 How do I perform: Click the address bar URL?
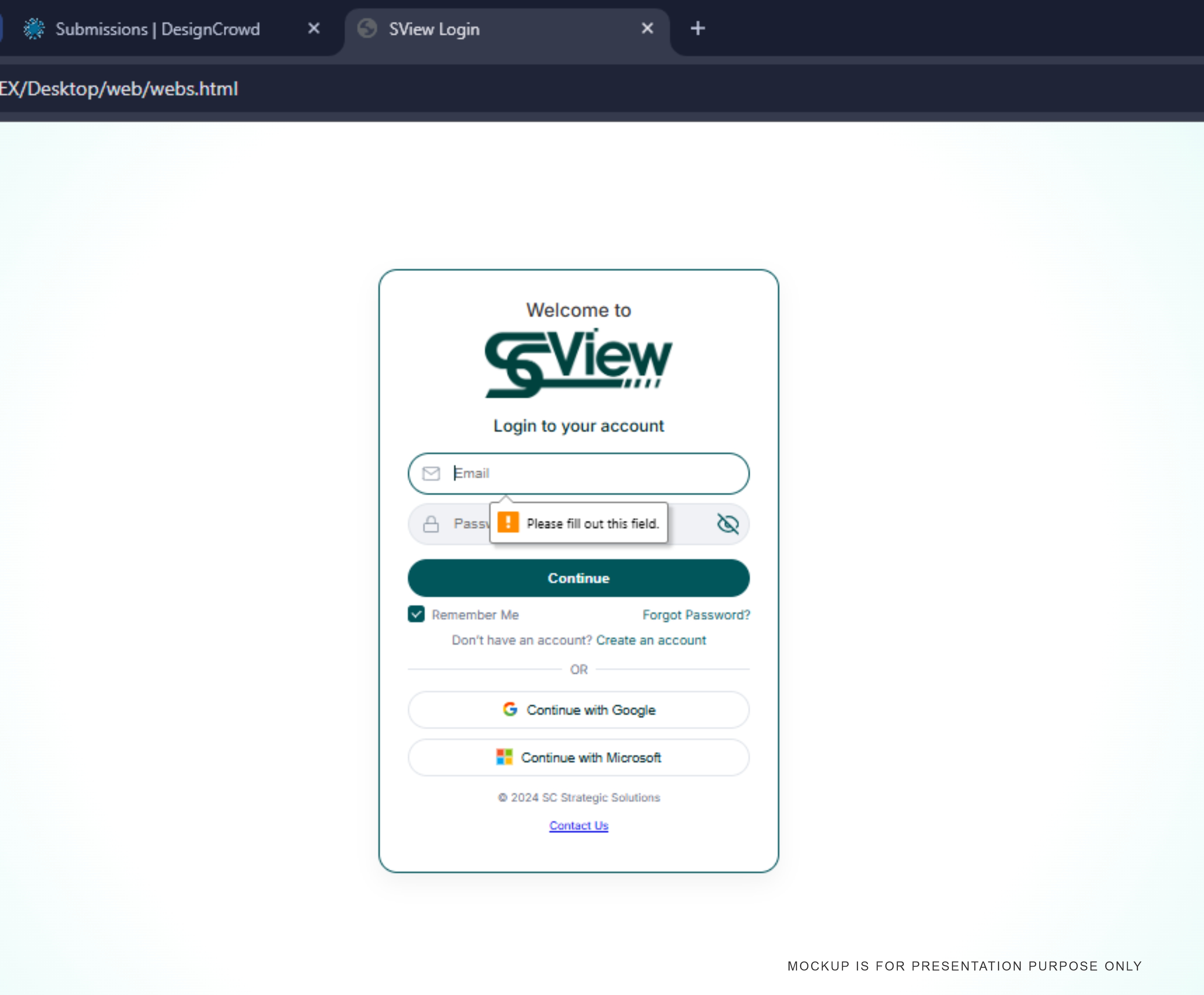[118, 89]
